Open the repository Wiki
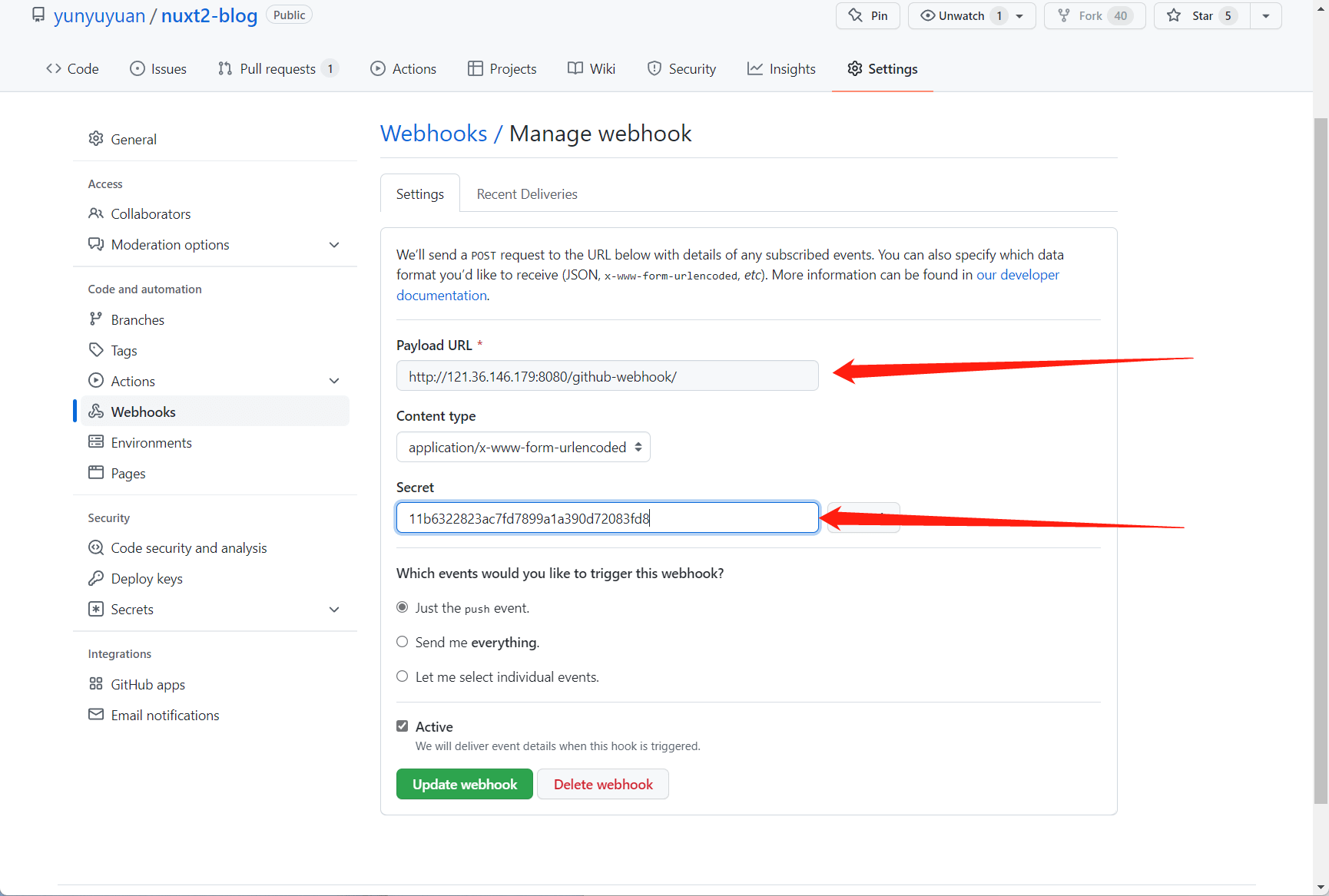 [x=591, y=68]
